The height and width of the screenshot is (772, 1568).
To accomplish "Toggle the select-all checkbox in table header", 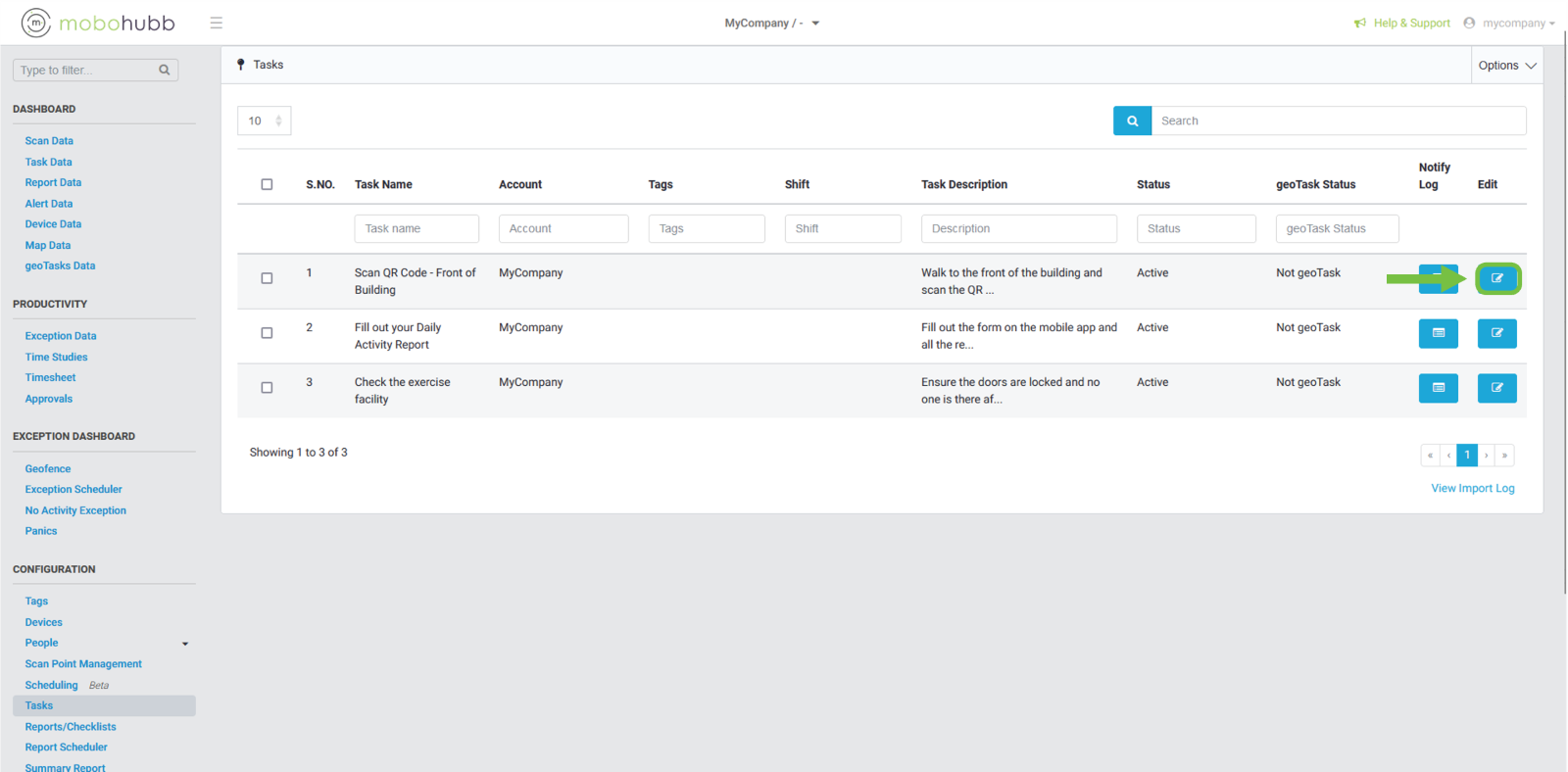I will [x=267, y=184].
